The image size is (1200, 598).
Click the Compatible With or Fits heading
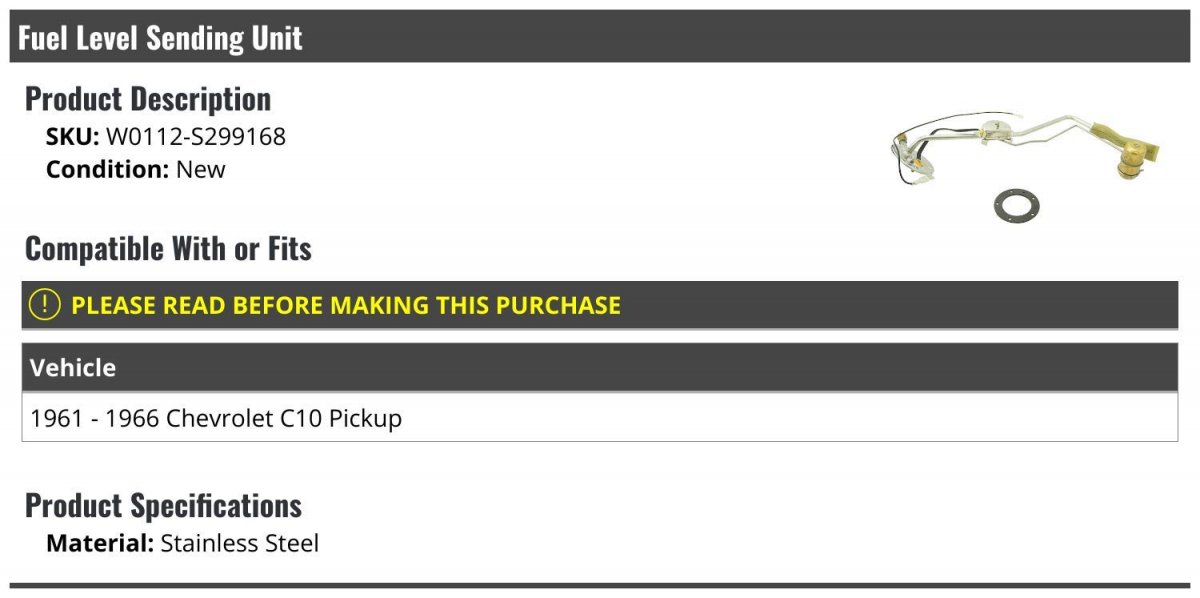coord(168,248)
